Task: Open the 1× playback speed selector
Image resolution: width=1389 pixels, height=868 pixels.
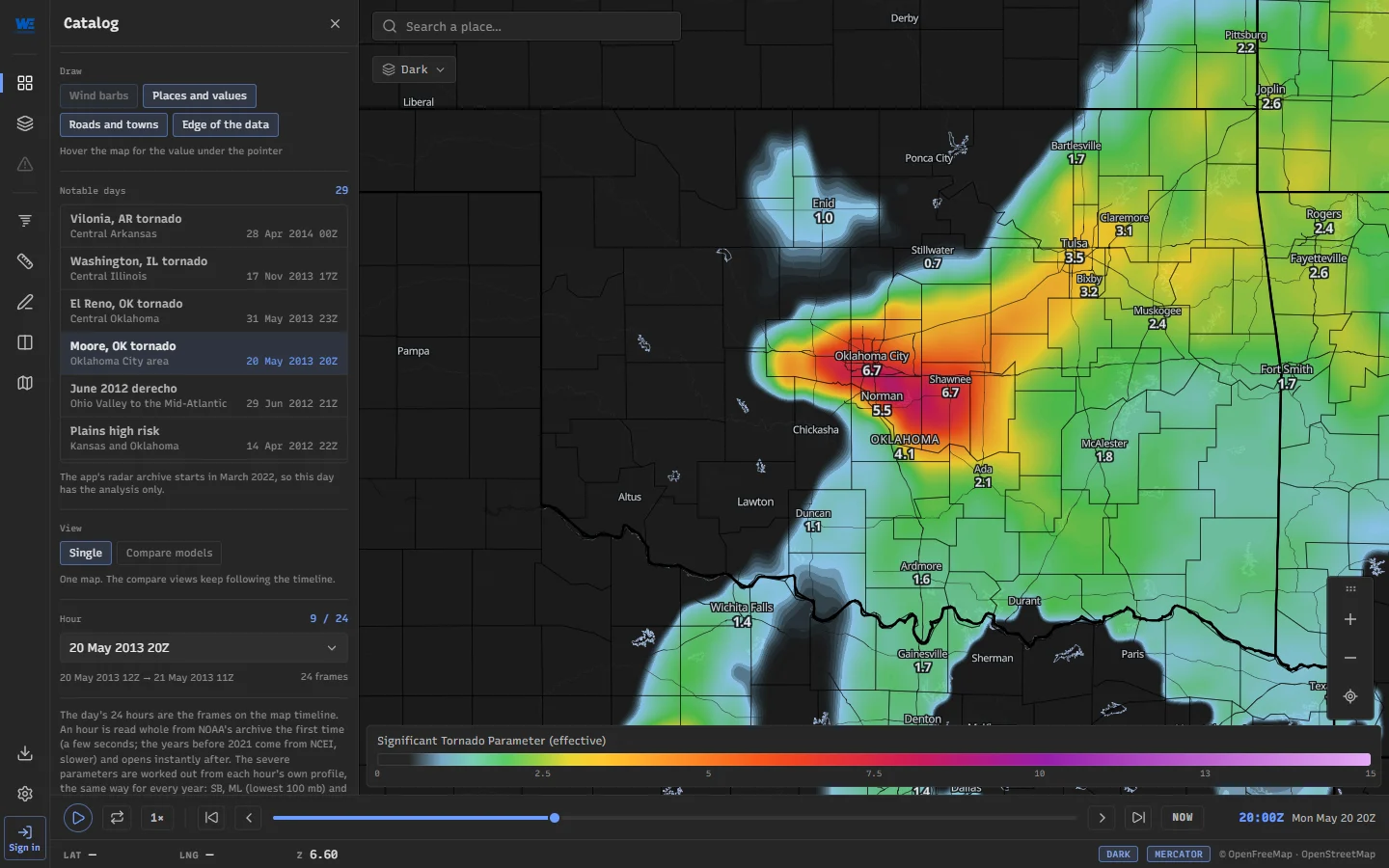Action: [x=157, y=818]
